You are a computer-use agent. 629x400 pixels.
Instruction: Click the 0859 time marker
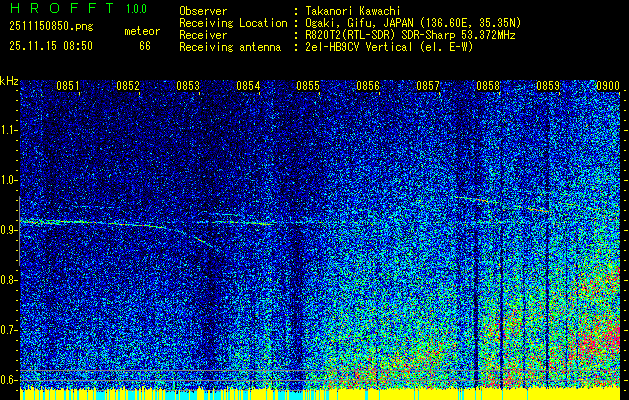(x=548, y=86)
